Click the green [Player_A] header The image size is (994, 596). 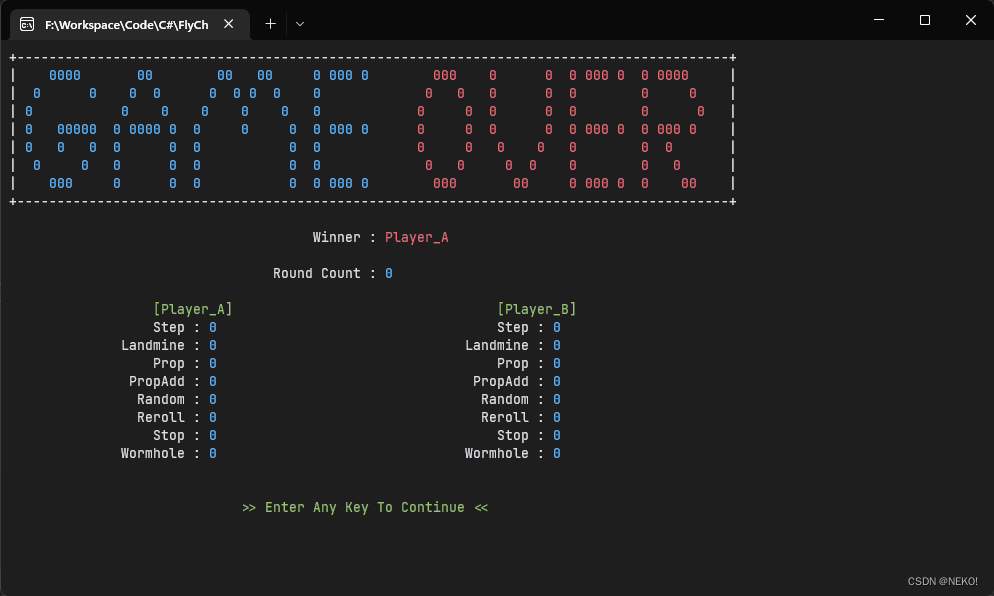(x=193, y=309)
